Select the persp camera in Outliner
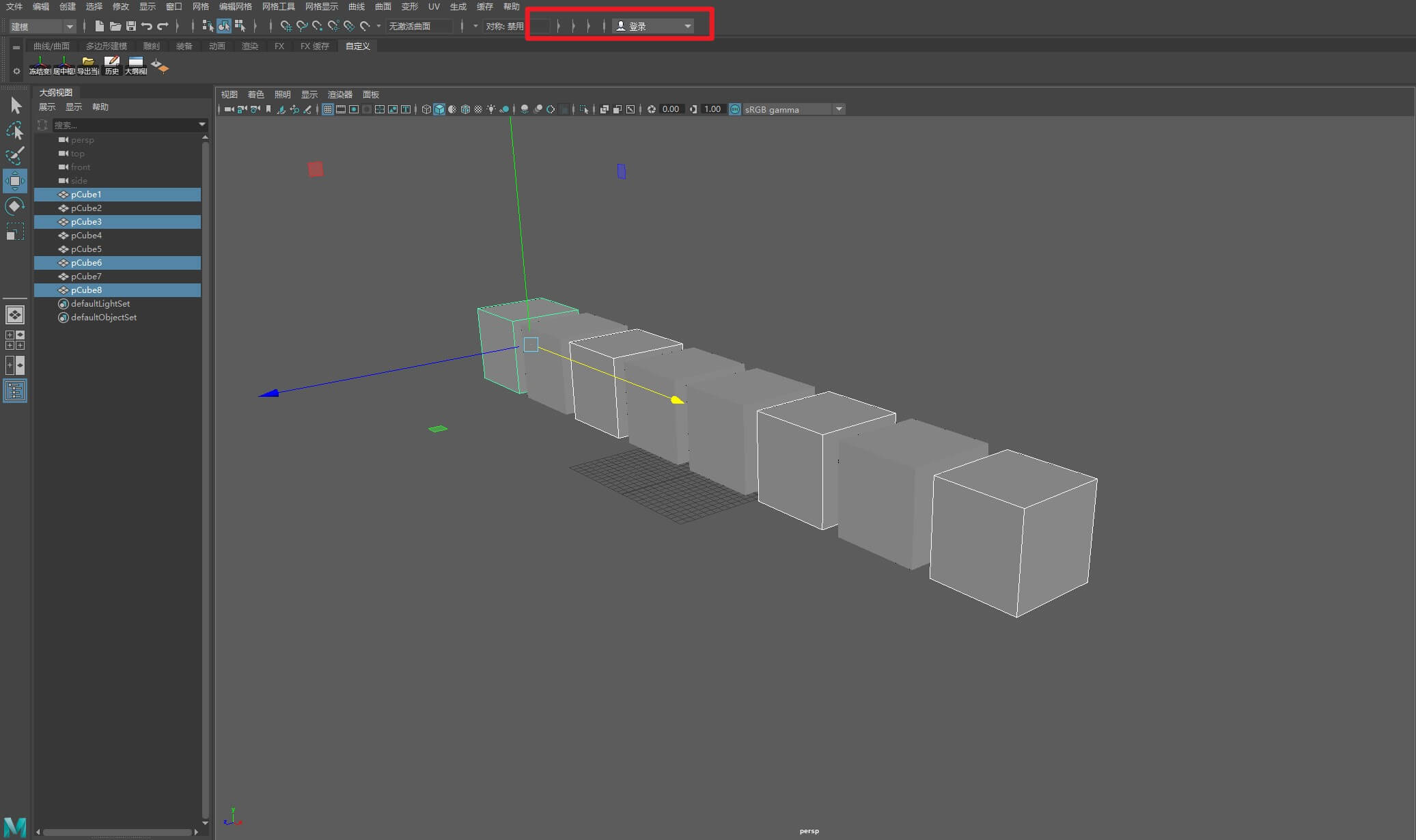 pyautogui.click(x=117, y=139)
